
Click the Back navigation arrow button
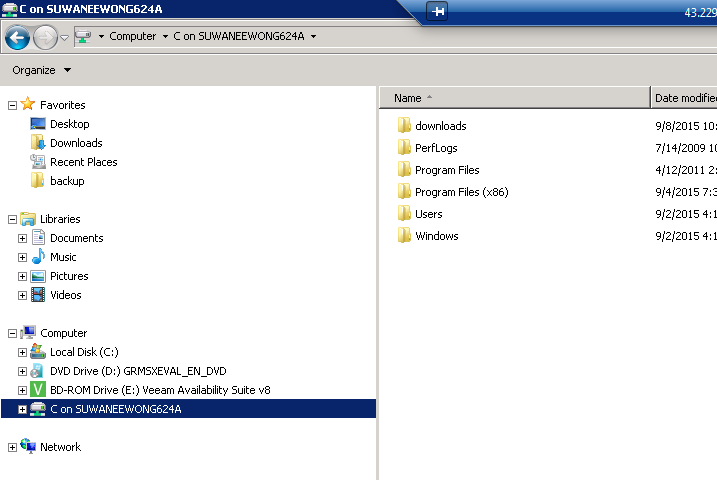pyautogui.click(x=17, y=38)
